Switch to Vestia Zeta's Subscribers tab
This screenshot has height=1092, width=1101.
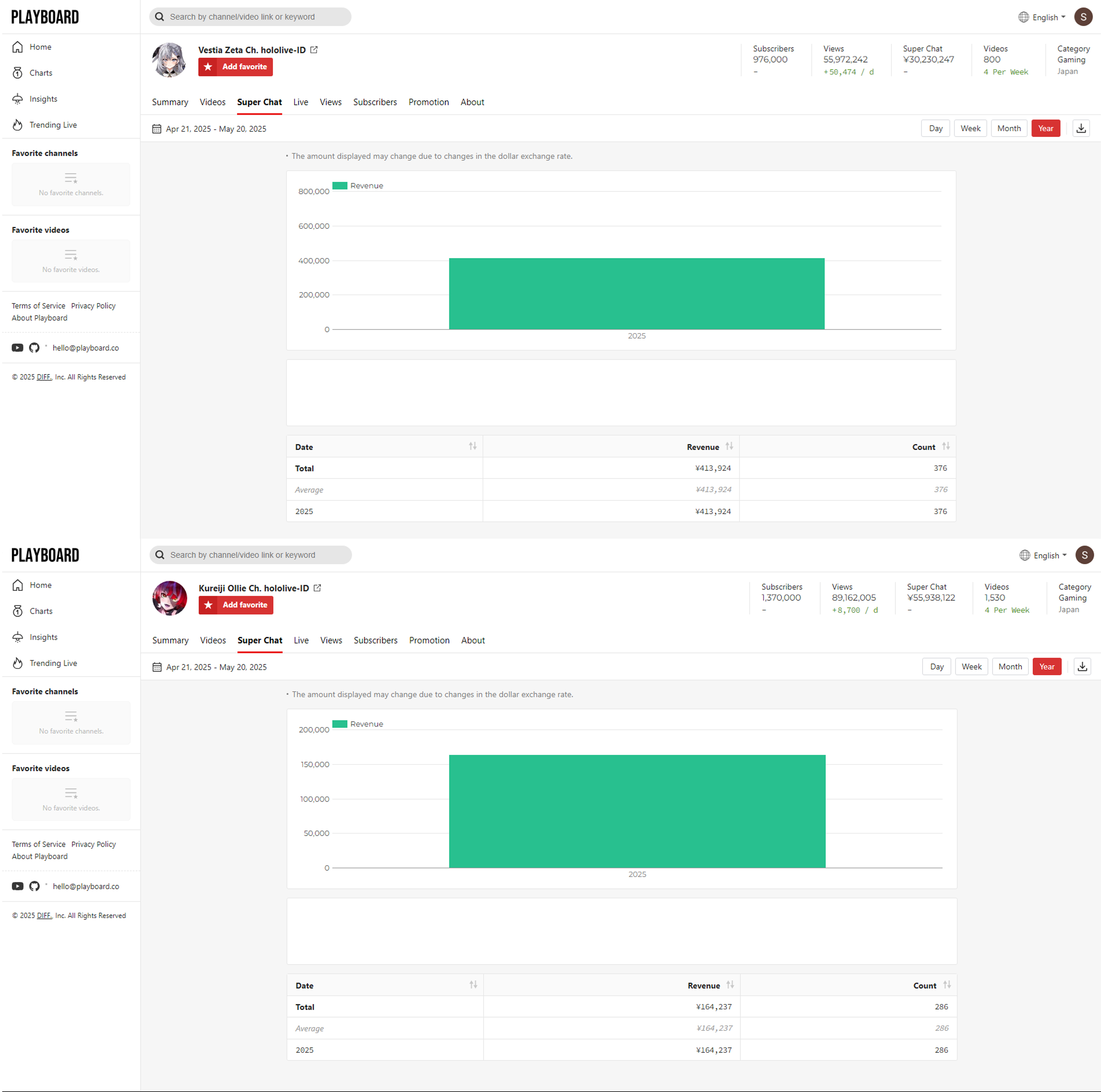pos(374,102)
